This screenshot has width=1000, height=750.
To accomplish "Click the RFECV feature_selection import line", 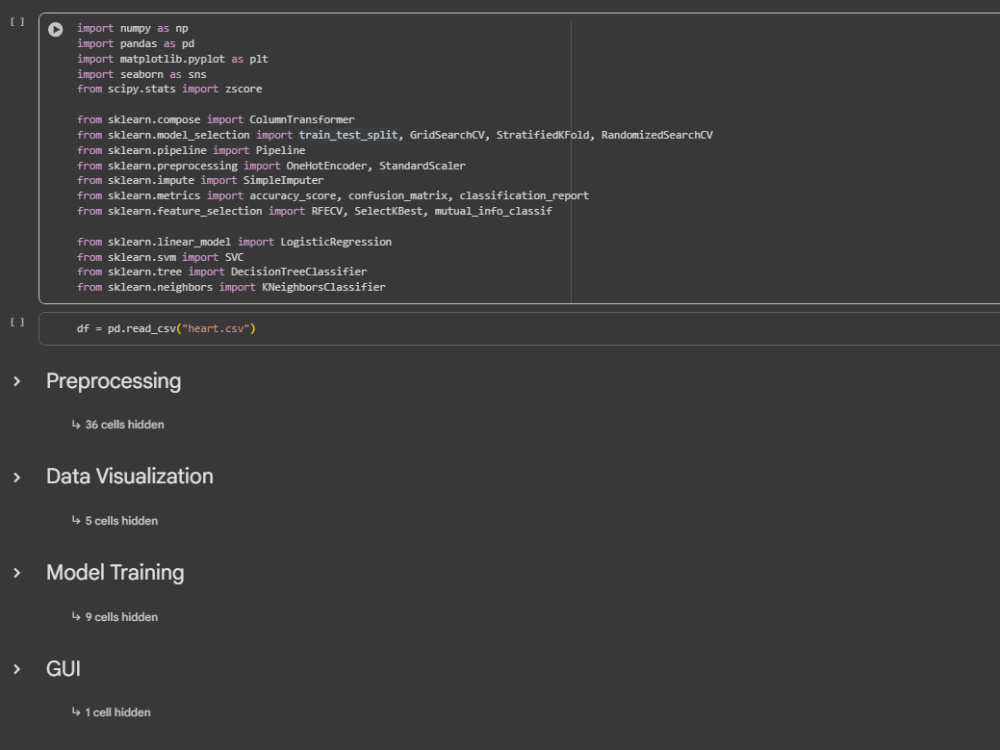I will [x=314, y=211].
